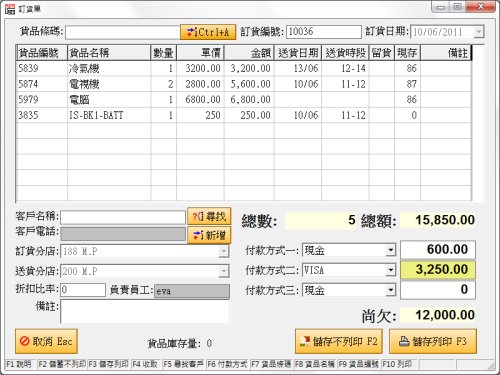Click item number 3835 cell
This screenshot has width=500, height=375.
[x=42, y=115]
